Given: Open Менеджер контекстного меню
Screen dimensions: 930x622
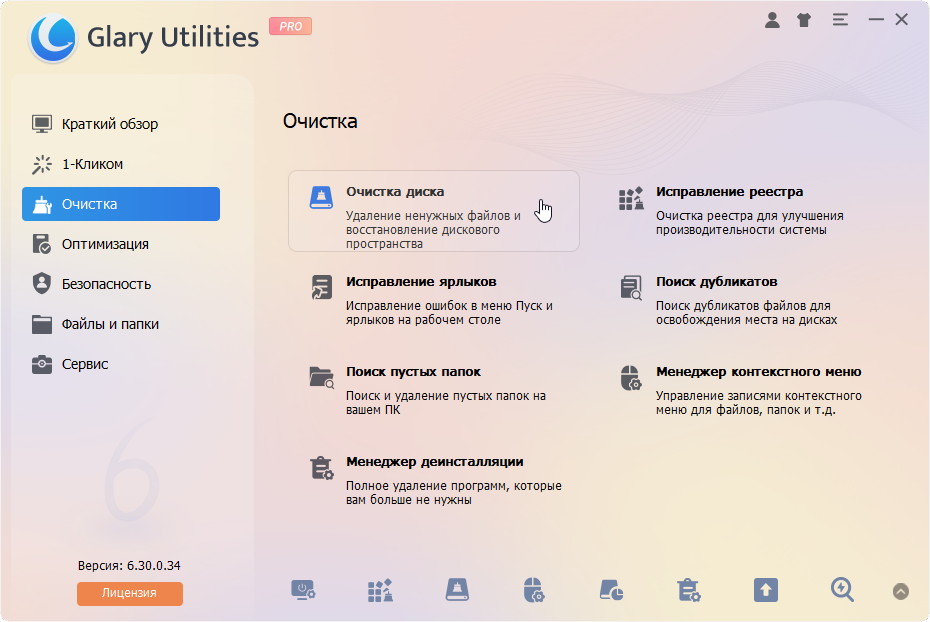Looking at the screenshot, I should point(743,391).
